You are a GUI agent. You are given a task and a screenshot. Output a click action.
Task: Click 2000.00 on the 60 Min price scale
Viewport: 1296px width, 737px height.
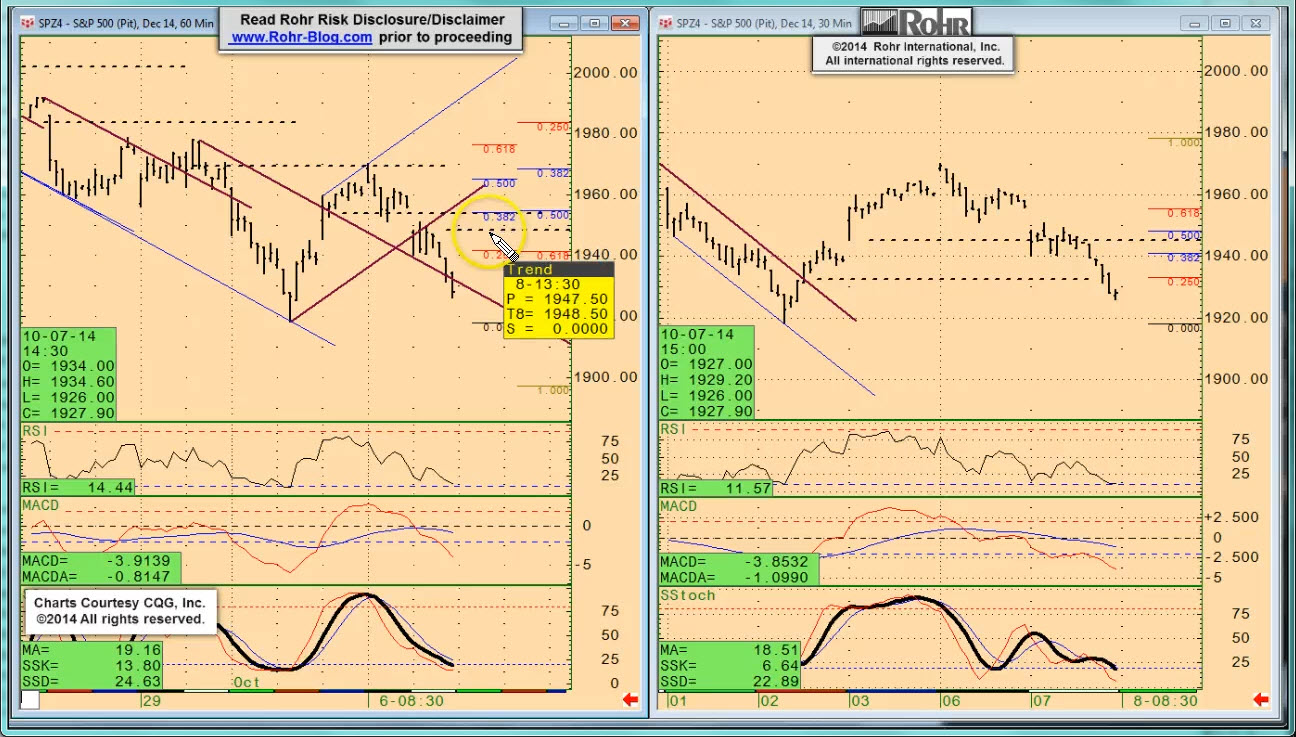tap(605, 72)
